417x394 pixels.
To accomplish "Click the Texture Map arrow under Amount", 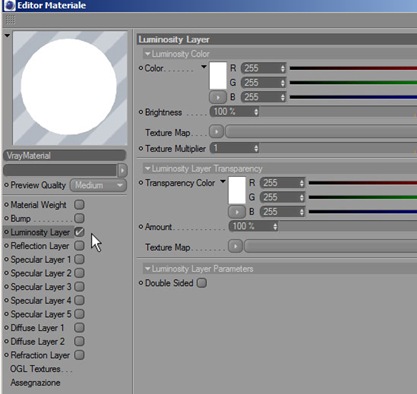I will (235, 246).
